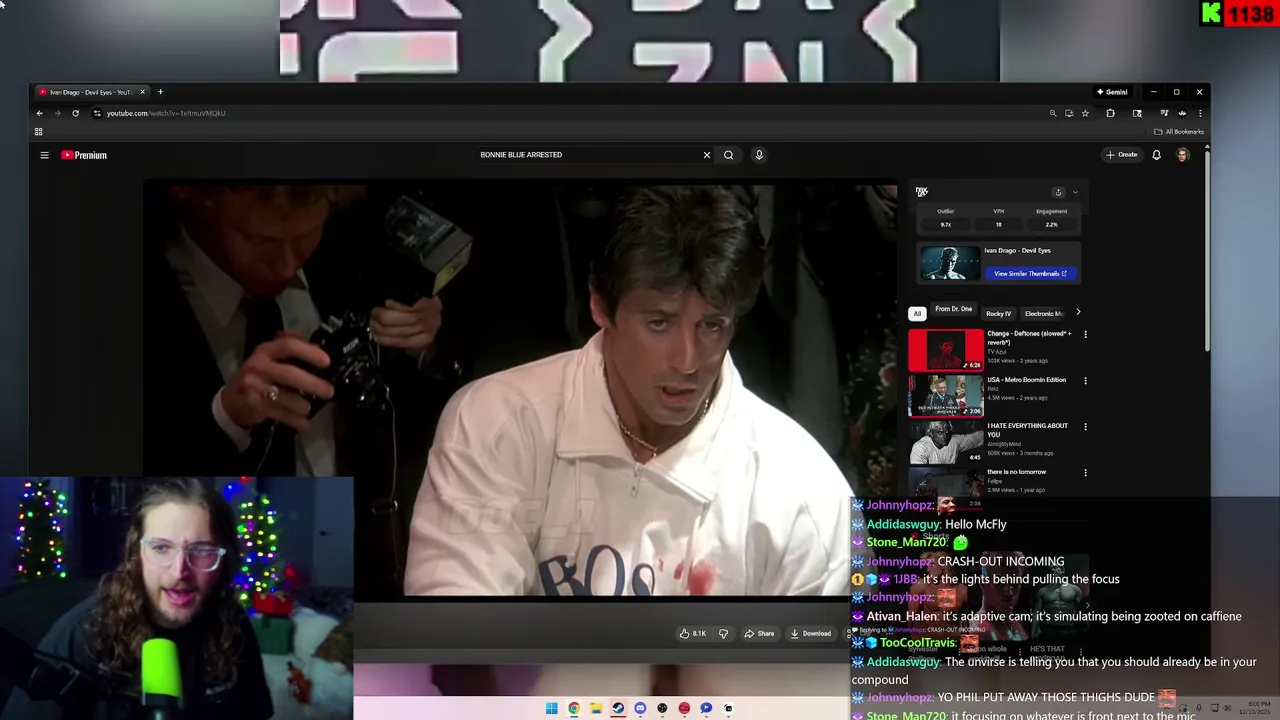The height and width of the screenshot is (720, 1280).
Task: Like the video with thumbs up
Action: pyautogui.click(x=693, y=633)
